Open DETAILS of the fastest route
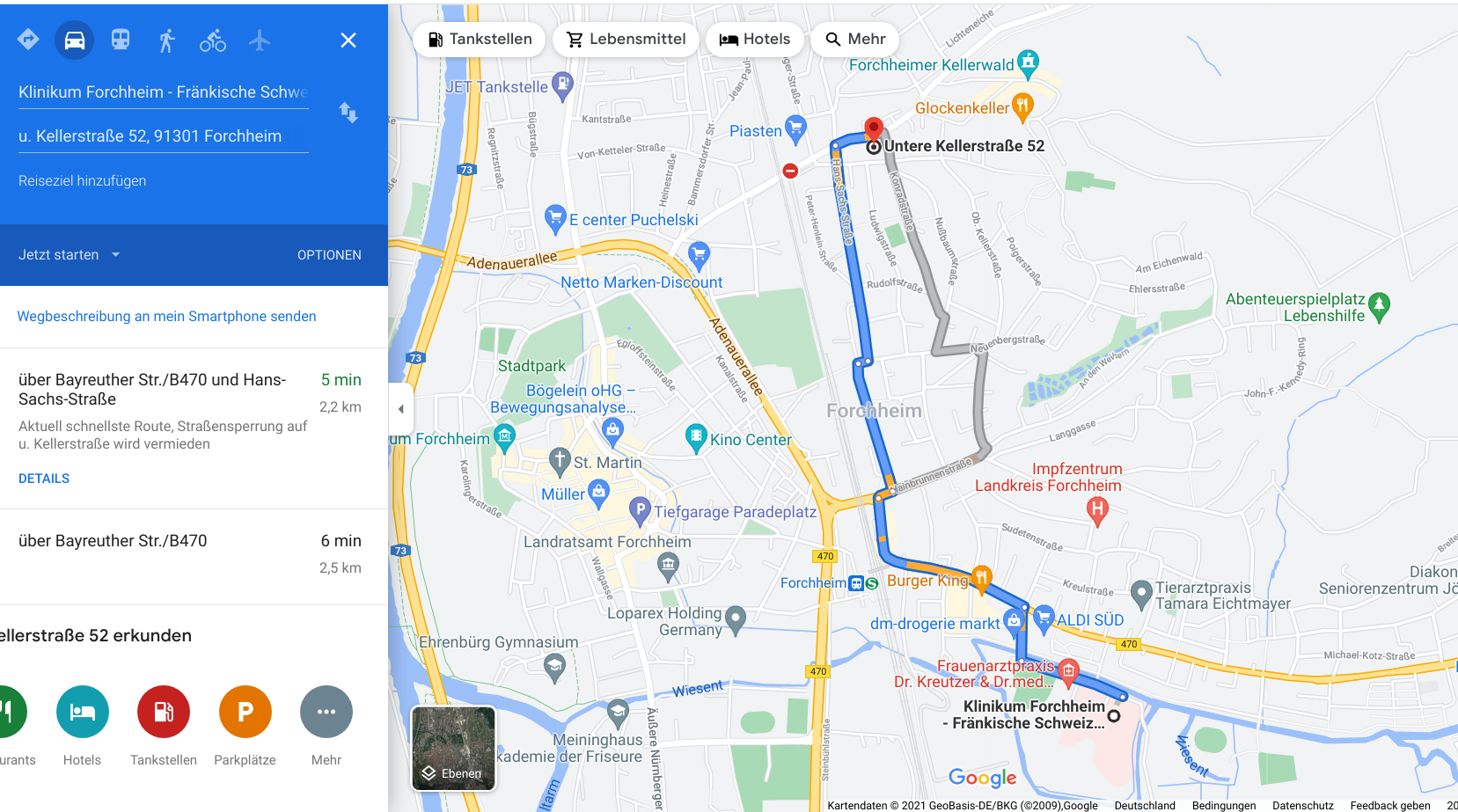The height and width of the screenshot is (812, 1458). (x=44, y=479)
